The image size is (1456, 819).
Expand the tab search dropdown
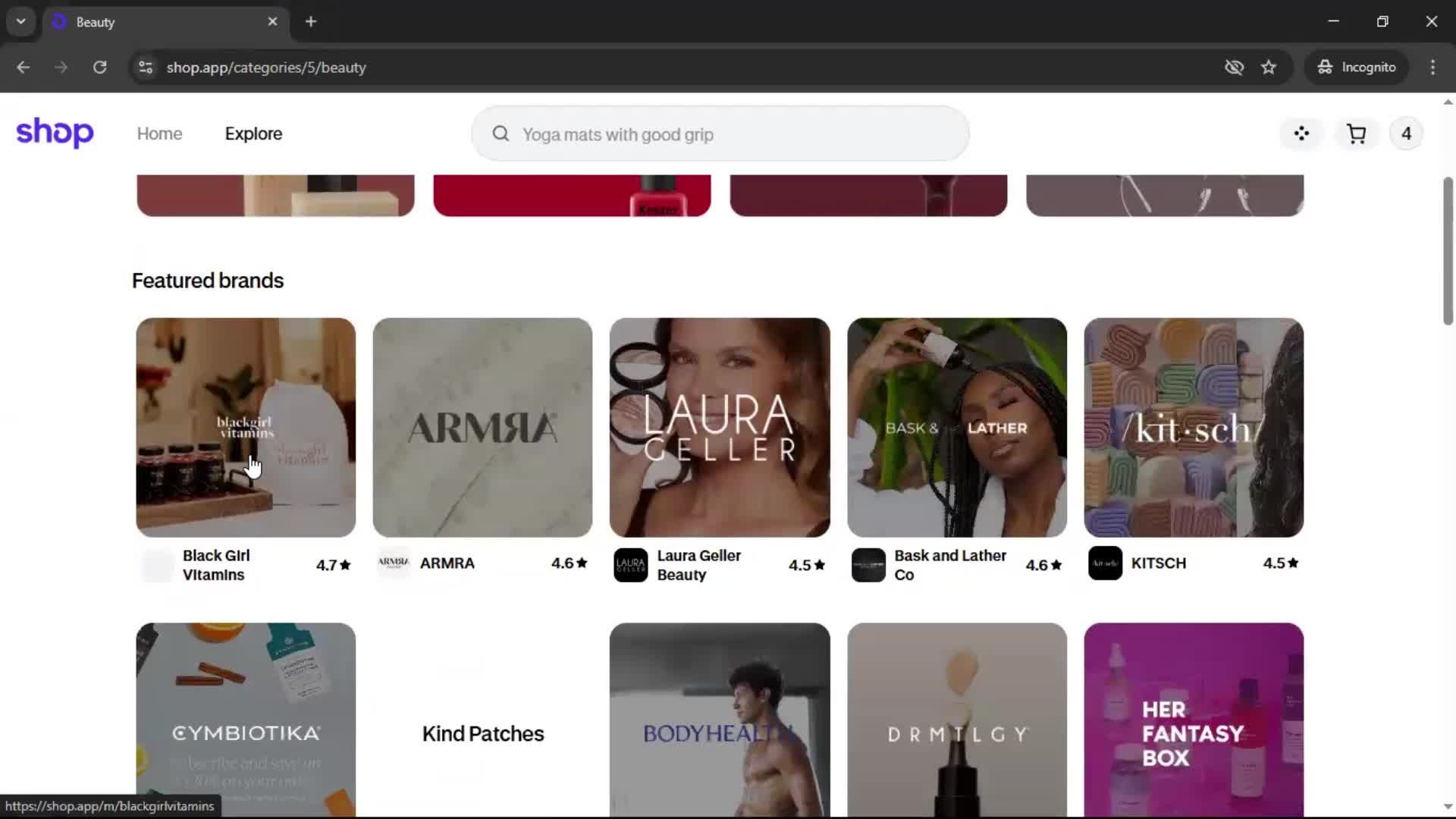point(20,21)
